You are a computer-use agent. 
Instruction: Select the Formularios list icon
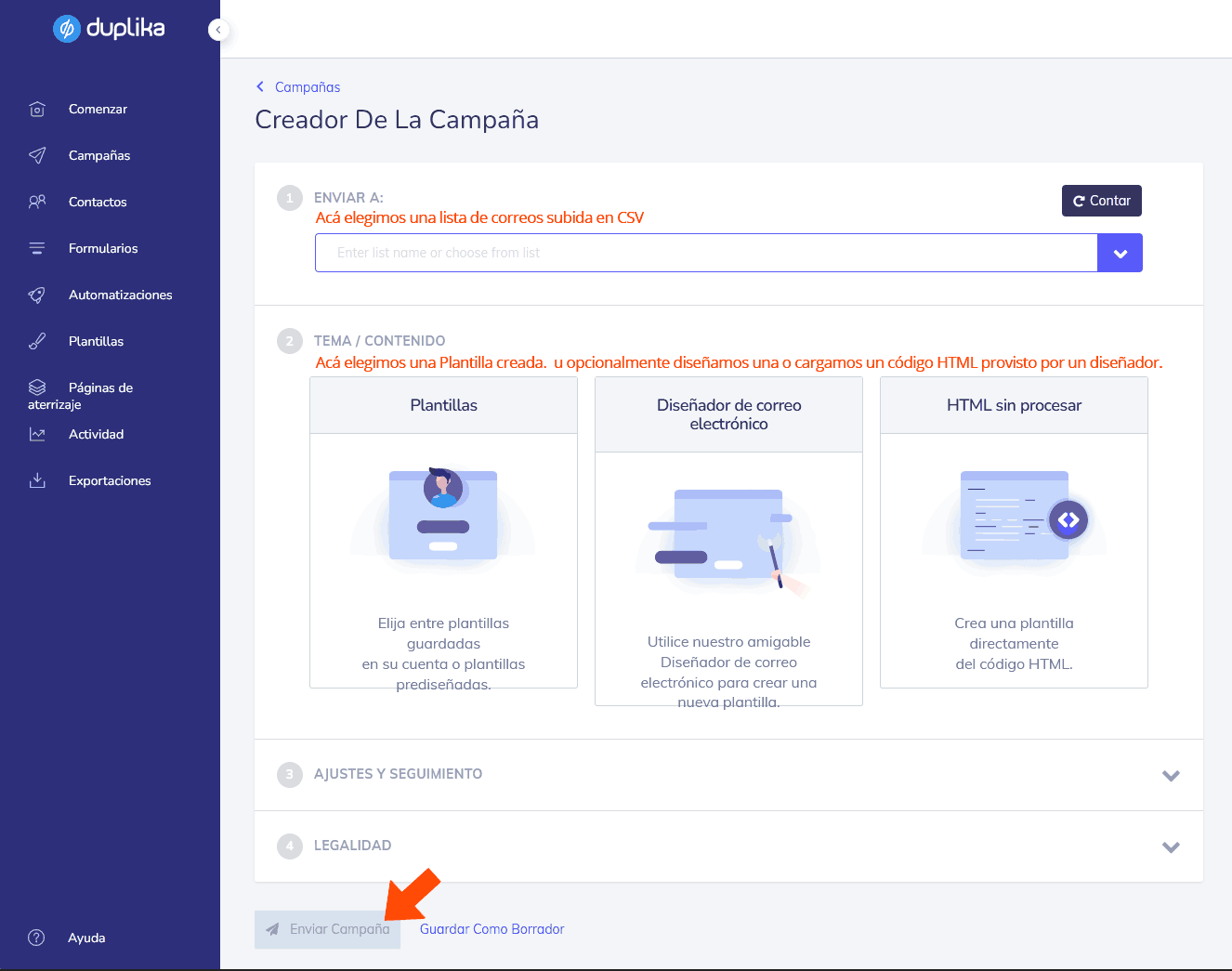click(x=35, y=248)
